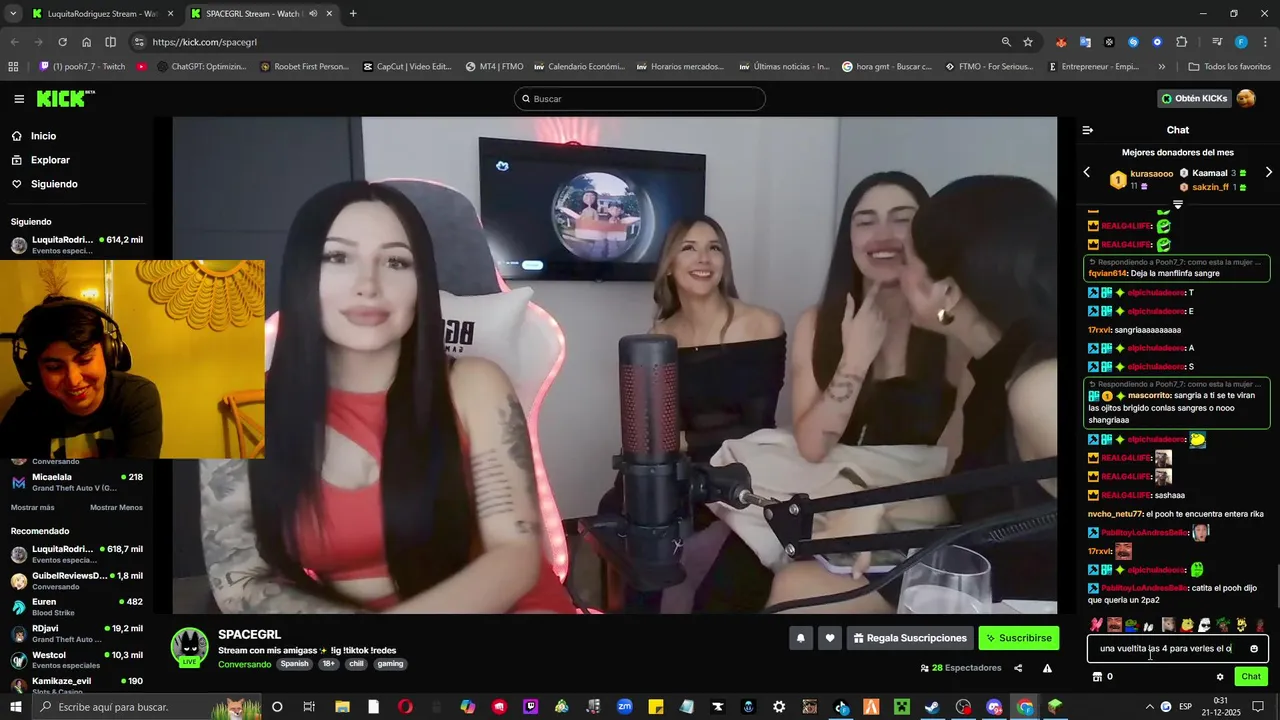Open the CapCut Video Editor bookmark
1280x720 pixels.
[x=407, y=67]
